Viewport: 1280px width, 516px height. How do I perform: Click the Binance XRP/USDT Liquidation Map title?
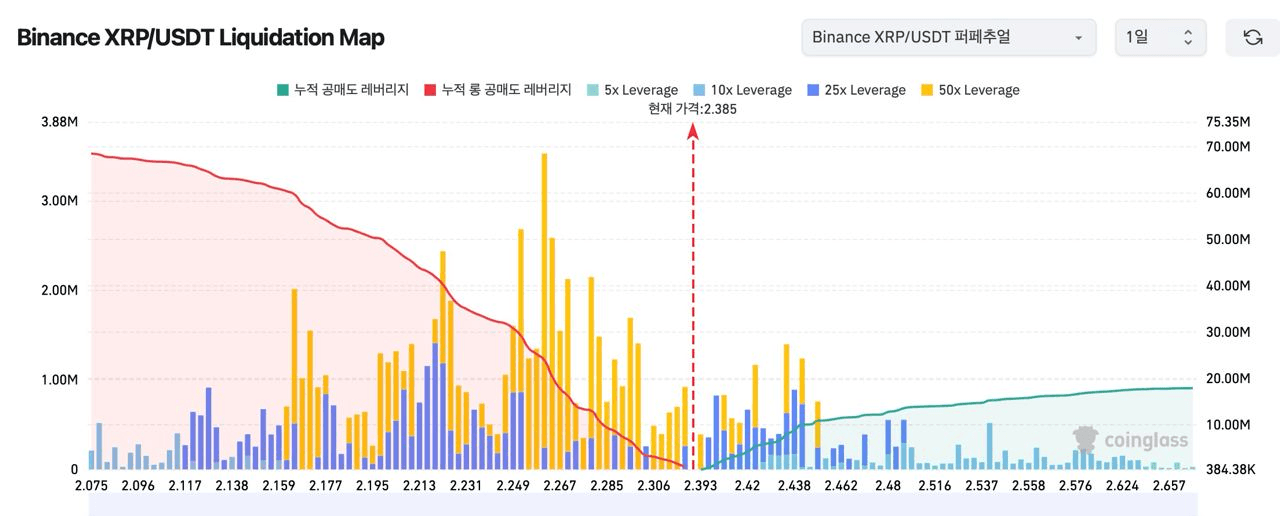(x=201, y=38)
